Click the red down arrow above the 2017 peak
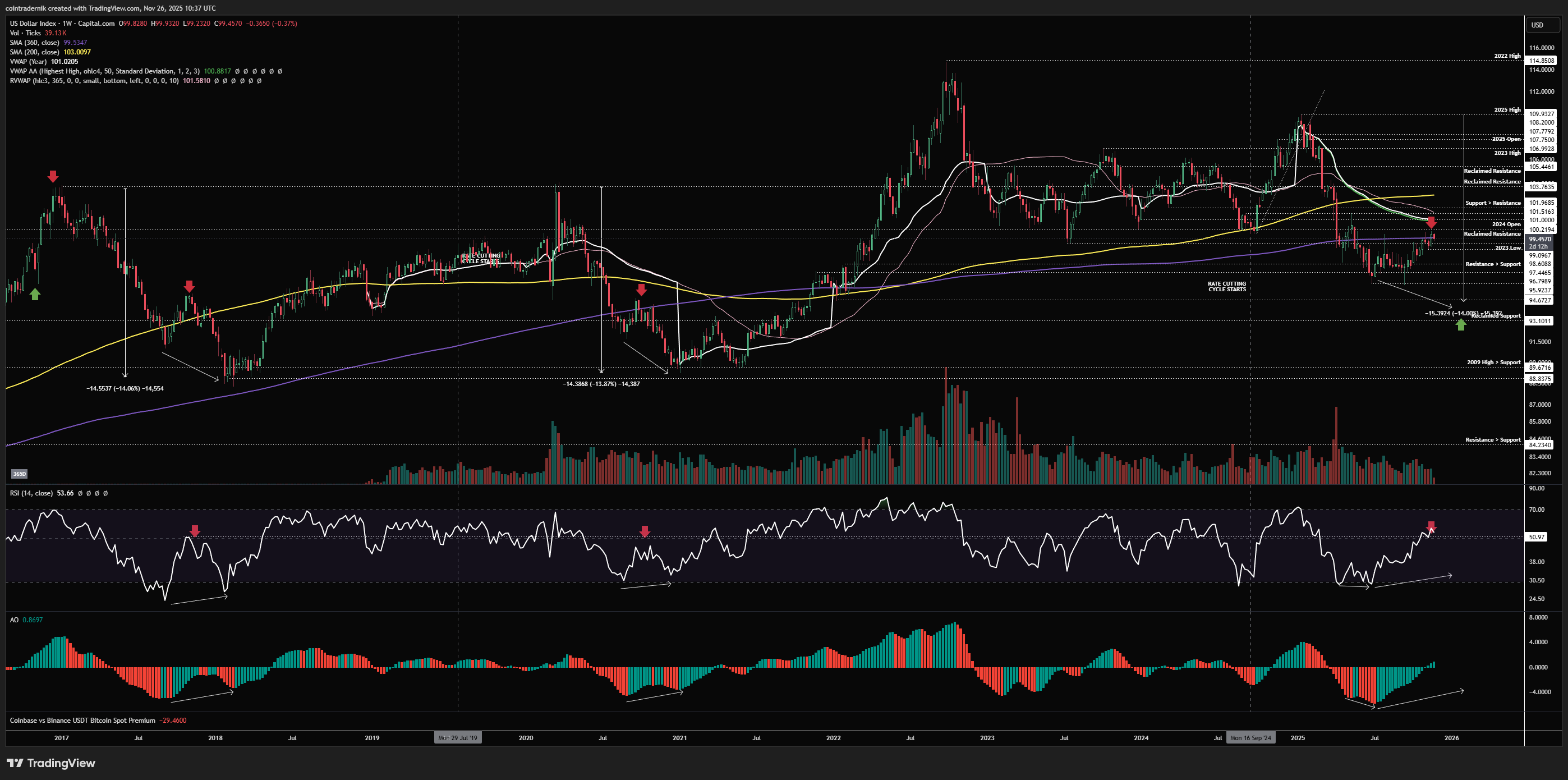This screenshot has height=780, width=1568. [53, 177]
